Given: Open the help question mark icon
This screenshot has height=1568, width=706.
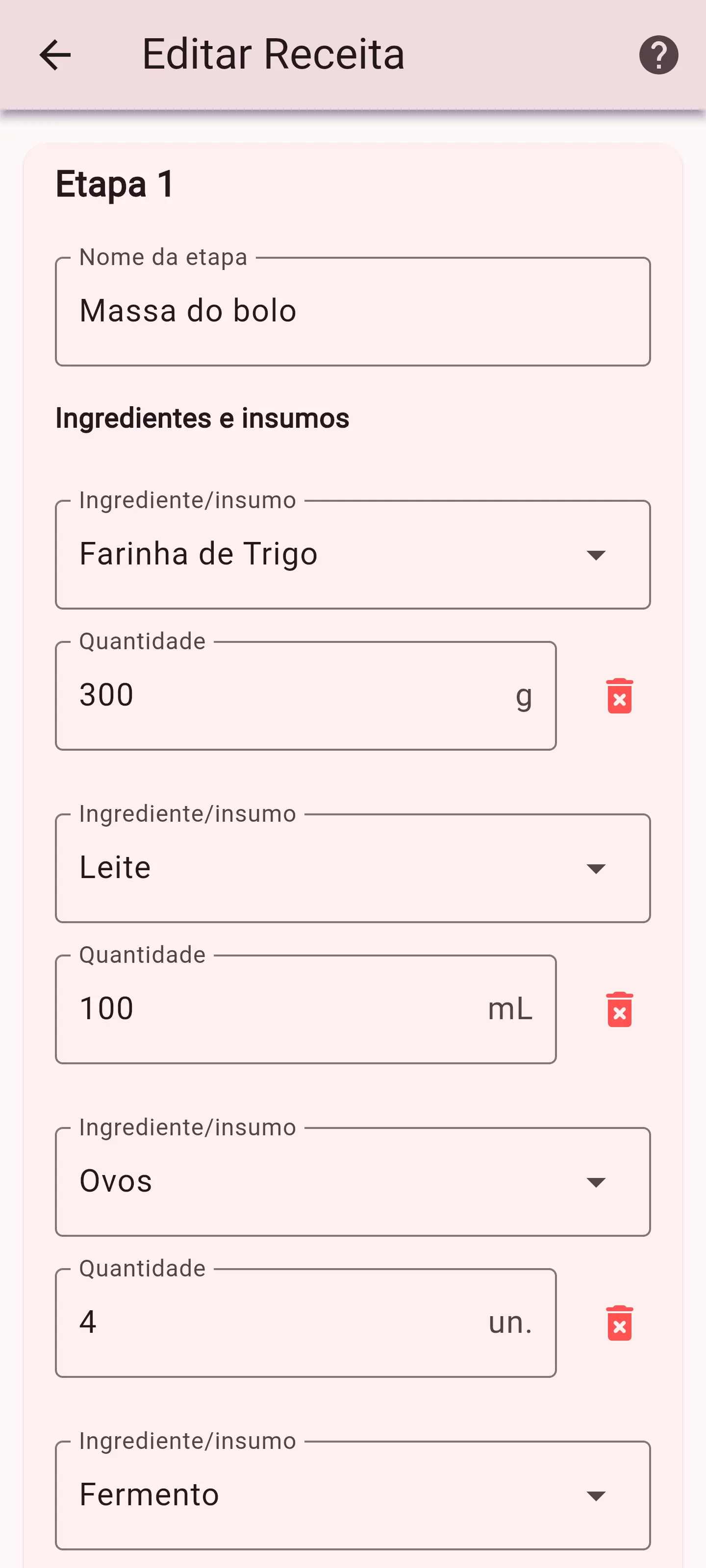Looking at the screenshot, I should (658, 55).
